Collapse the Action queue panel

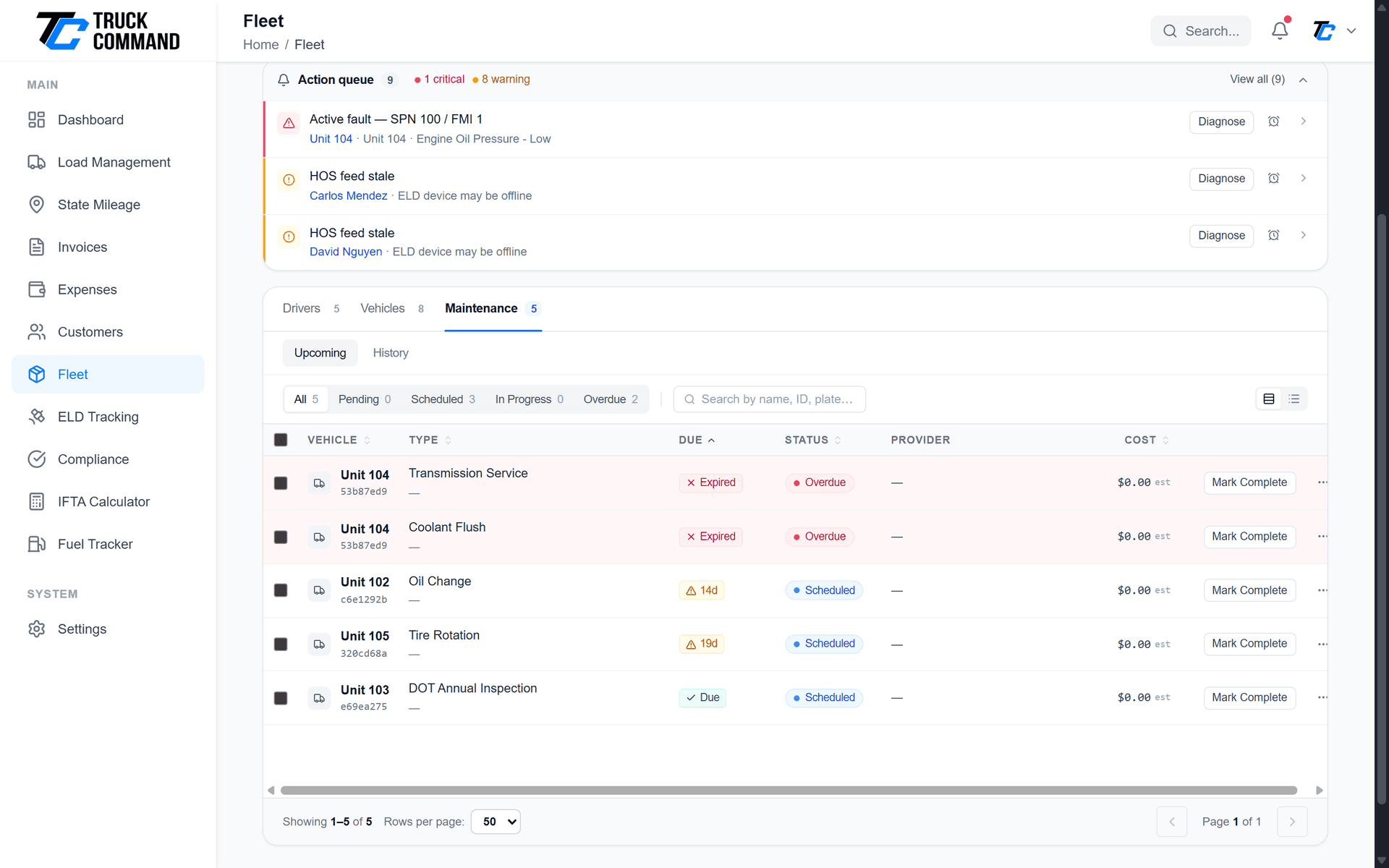click(x=1303, y=80)
